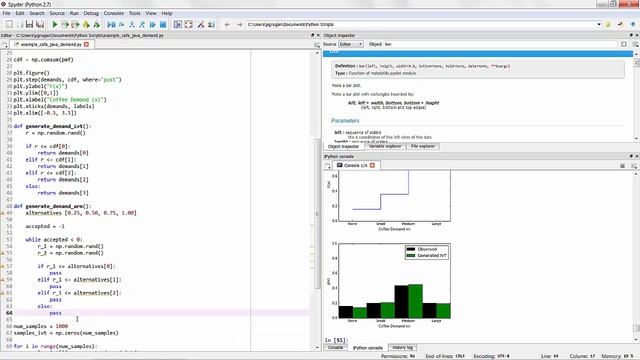Open the editor pane options menu

[x=317, y=44]
